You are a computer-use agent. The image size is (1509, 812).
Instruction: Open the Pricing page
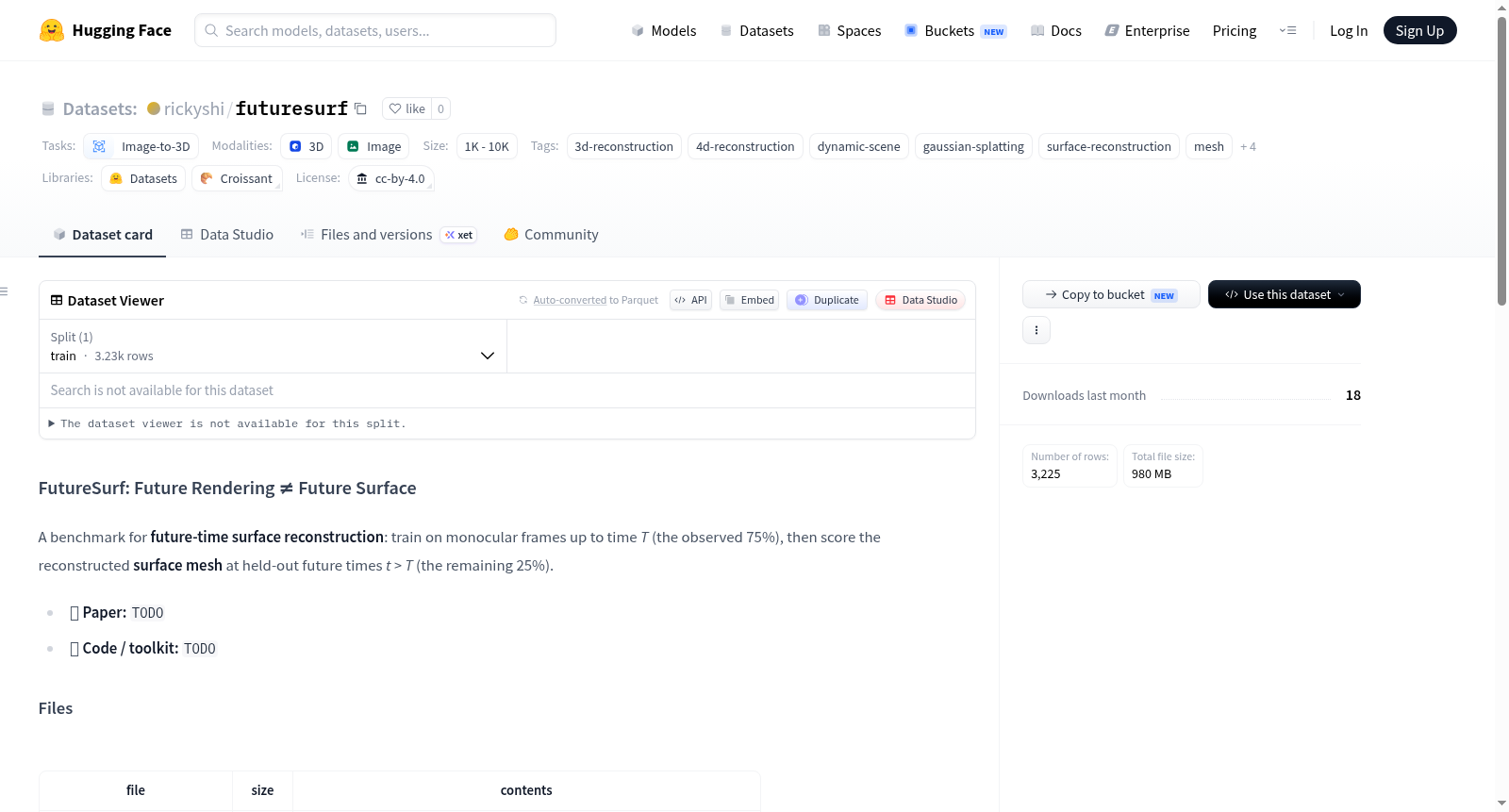pos(1235,30)
